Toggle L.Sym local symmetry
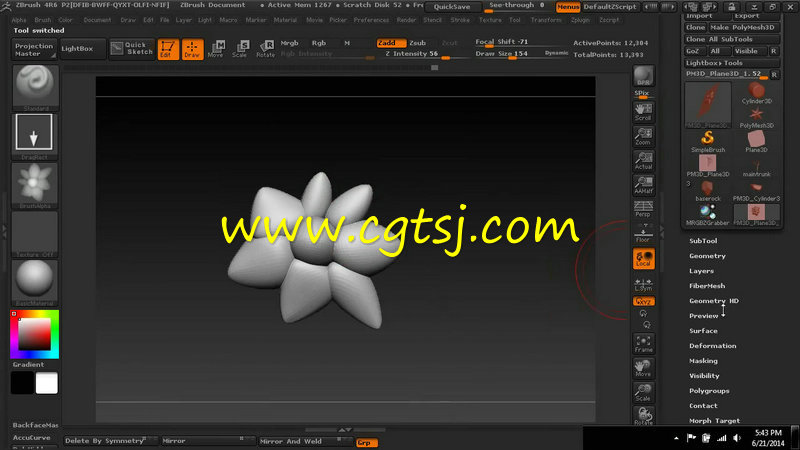This screenshot has height=450, width=800. tap(643, 284)
